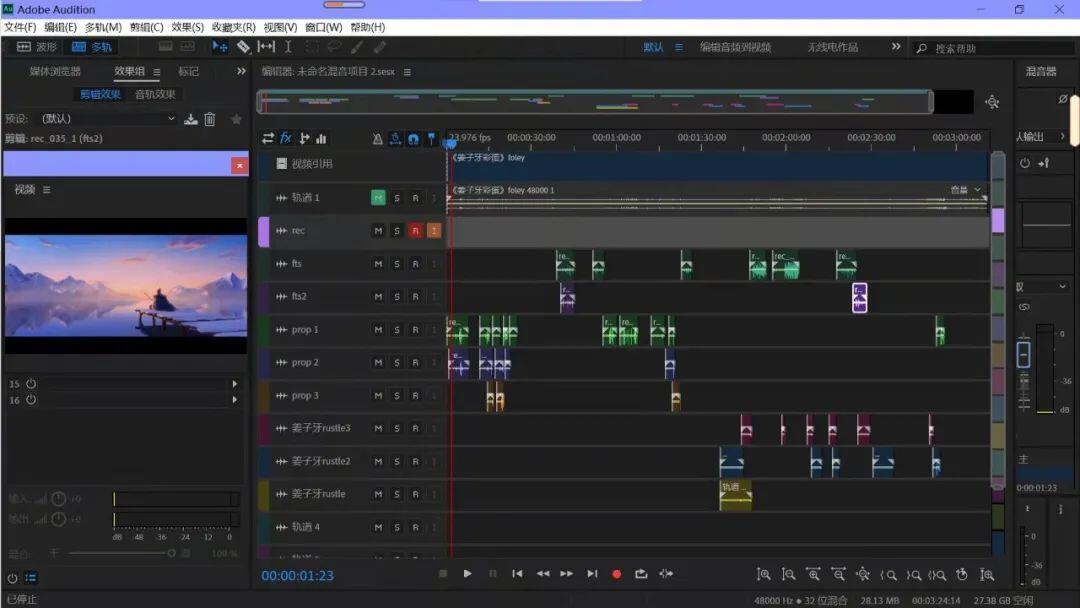
Task: Choose 编辑音频到视频 workspace
Action: (735, 47)
